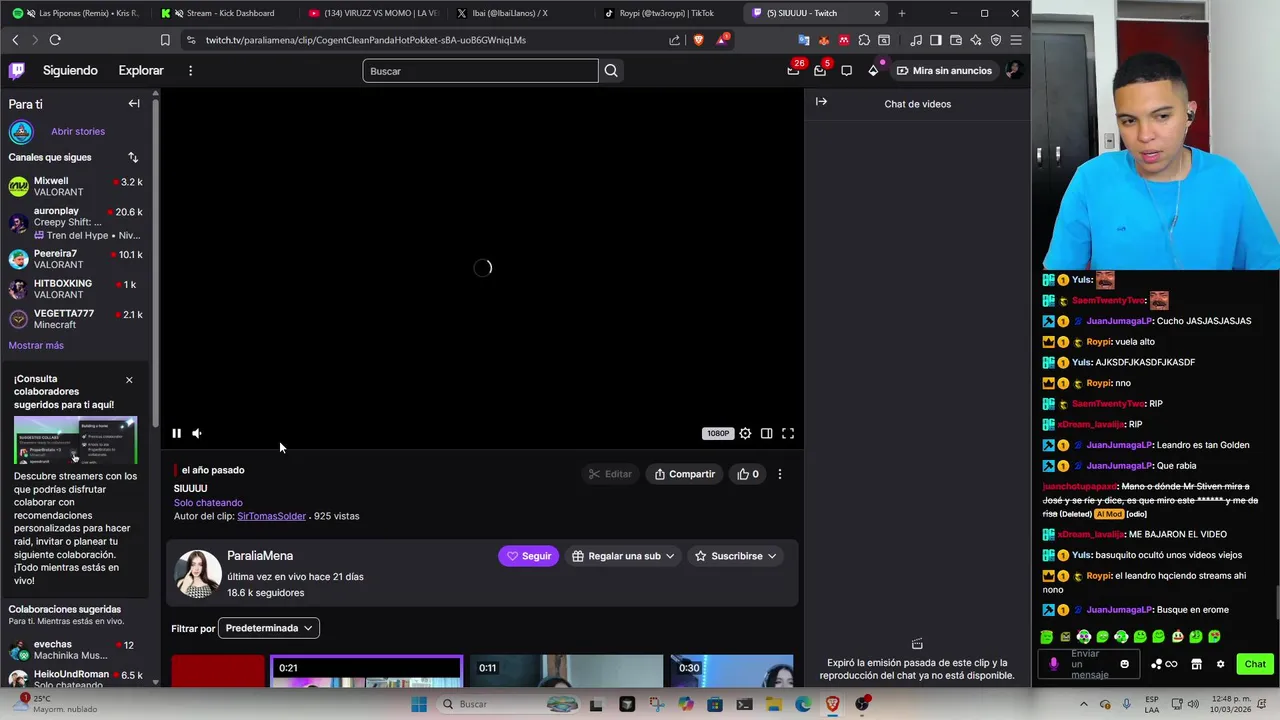Open Twitch notifications with badge 26
This screenshot has height=720, width=1280.
(793, 70)
